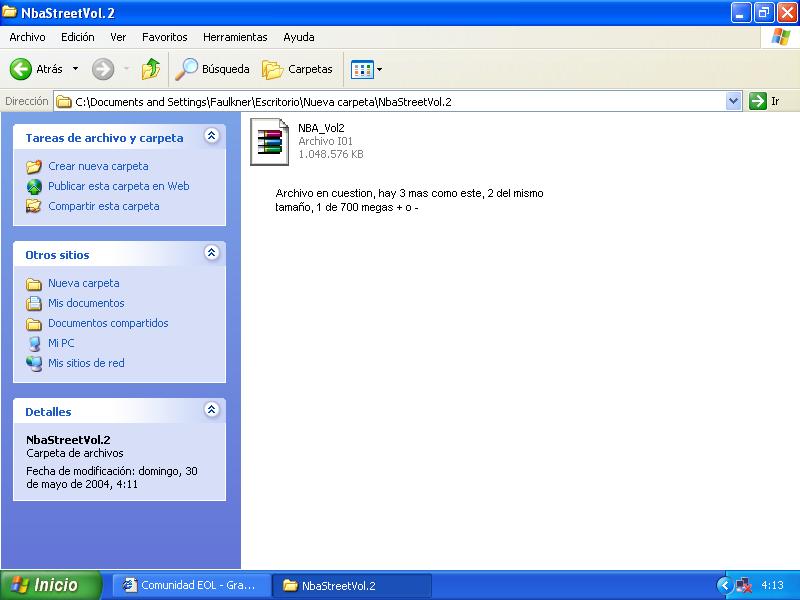Open the Favoritos menu
This screenshot has height=600, width=800.
coord(164,37)
